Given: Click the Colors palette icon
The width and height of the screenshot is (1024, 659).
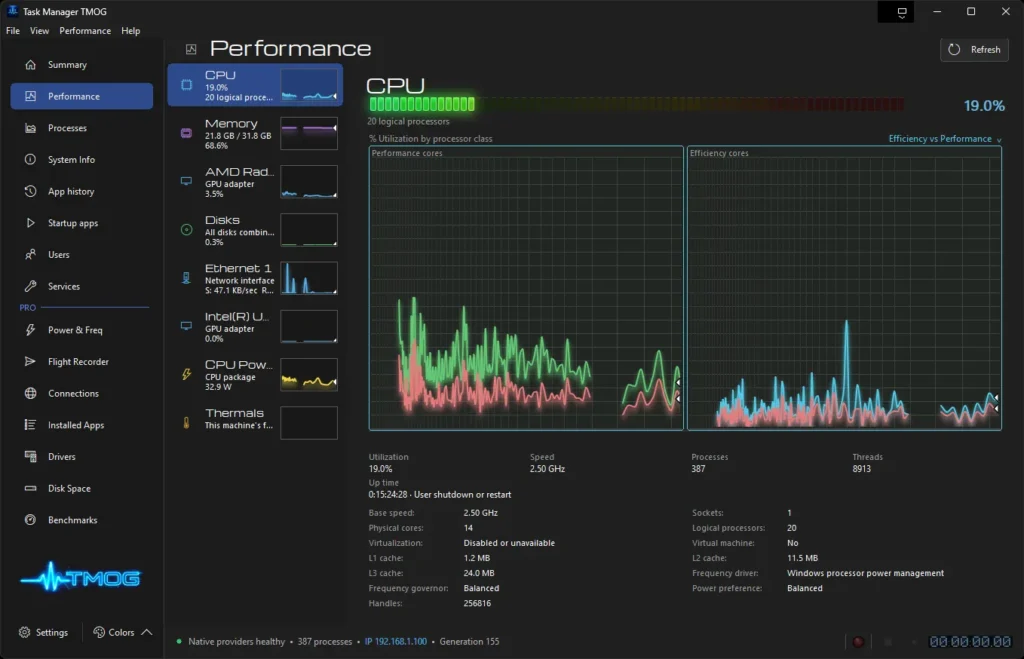Looking at the screenshot, I should click(x=99, y=632).
